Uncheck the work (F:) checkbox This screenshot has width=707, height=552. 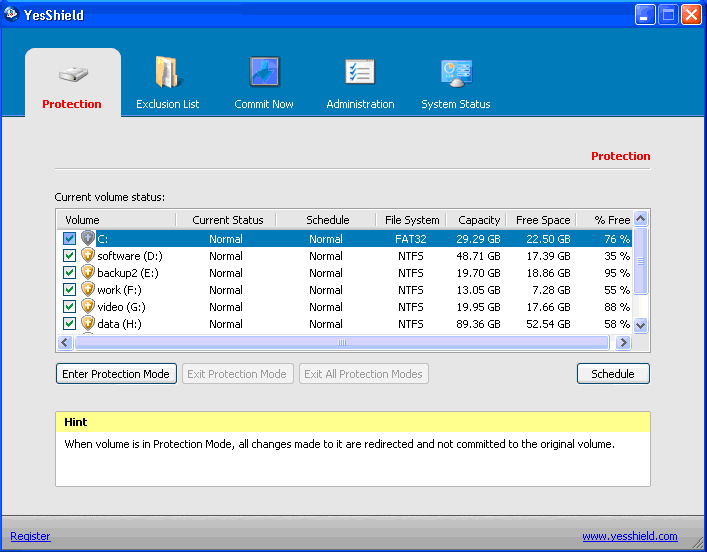point(69,290)
